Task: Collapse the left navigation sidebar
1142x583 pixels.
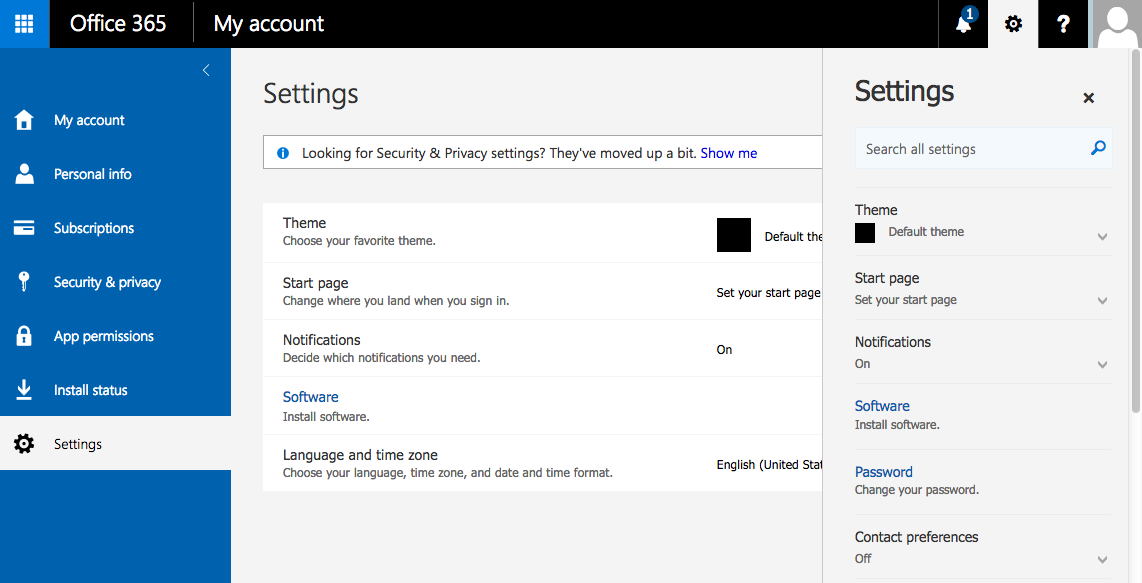Action: tap(206, 70)
